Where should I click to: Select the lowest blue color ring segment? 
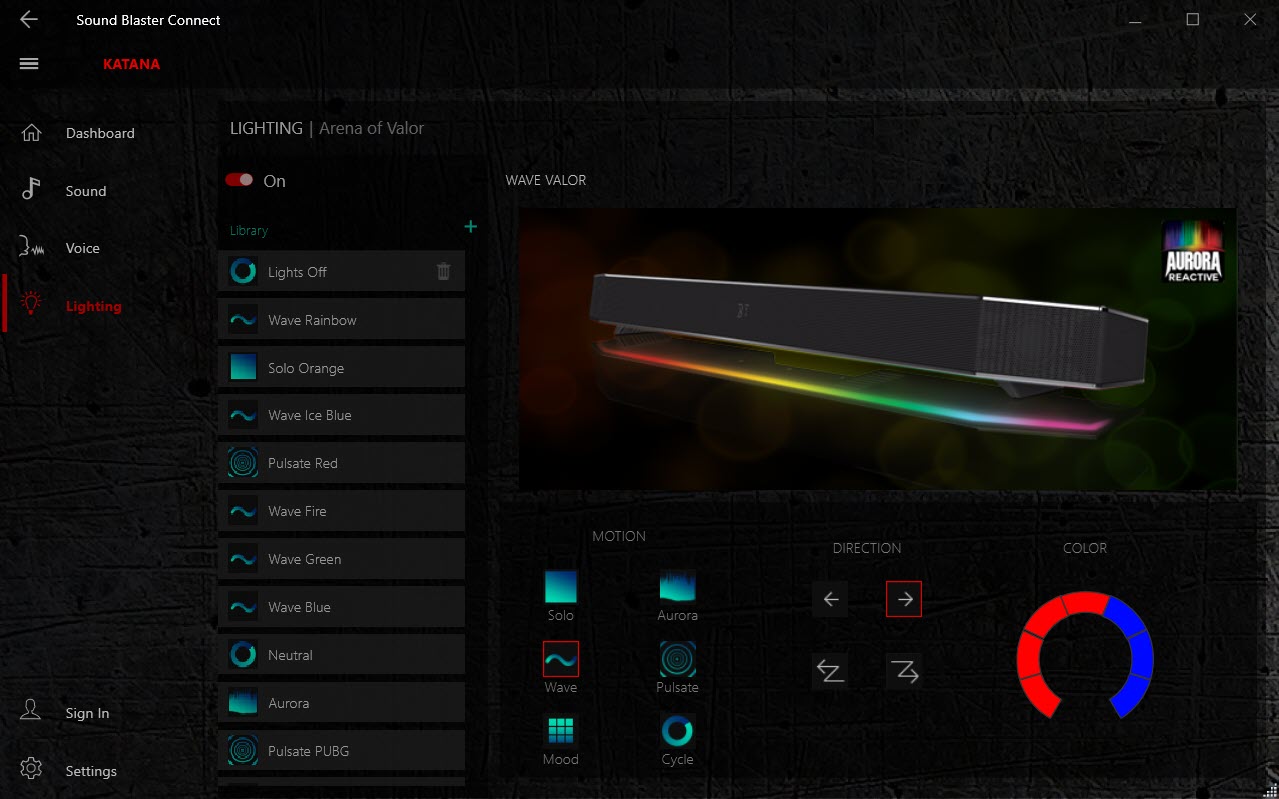pyautogui.click(x=1130, y=696)
